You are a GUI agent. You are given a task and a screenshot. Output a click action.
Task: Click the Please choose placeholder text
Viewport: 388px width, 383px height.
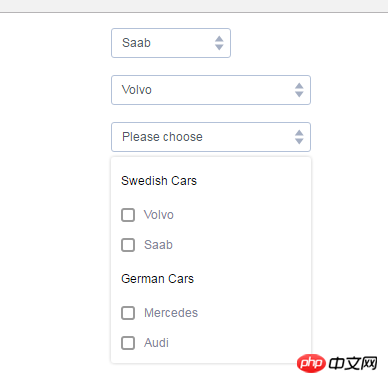(162, 137)
